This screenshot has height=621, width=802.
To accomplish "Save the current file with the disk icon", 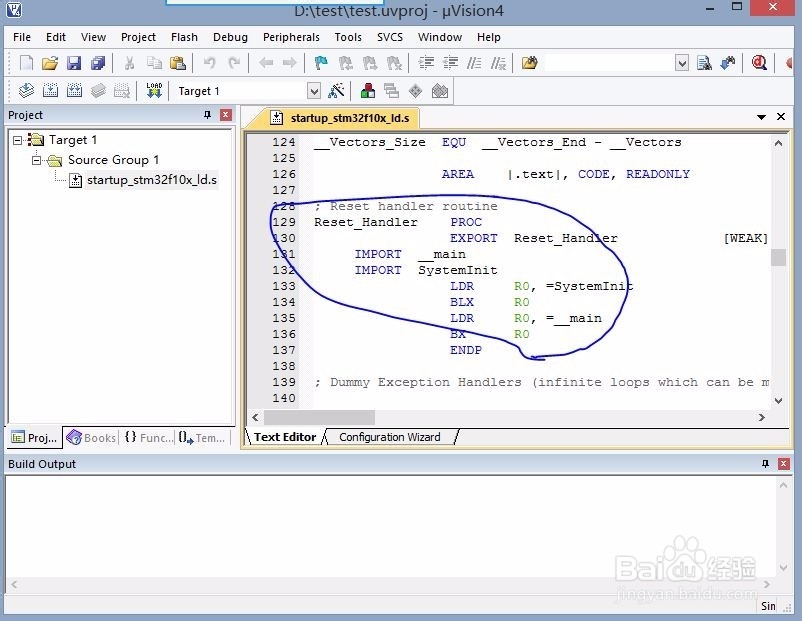I will pyautogui.click(x=74, y=63).
